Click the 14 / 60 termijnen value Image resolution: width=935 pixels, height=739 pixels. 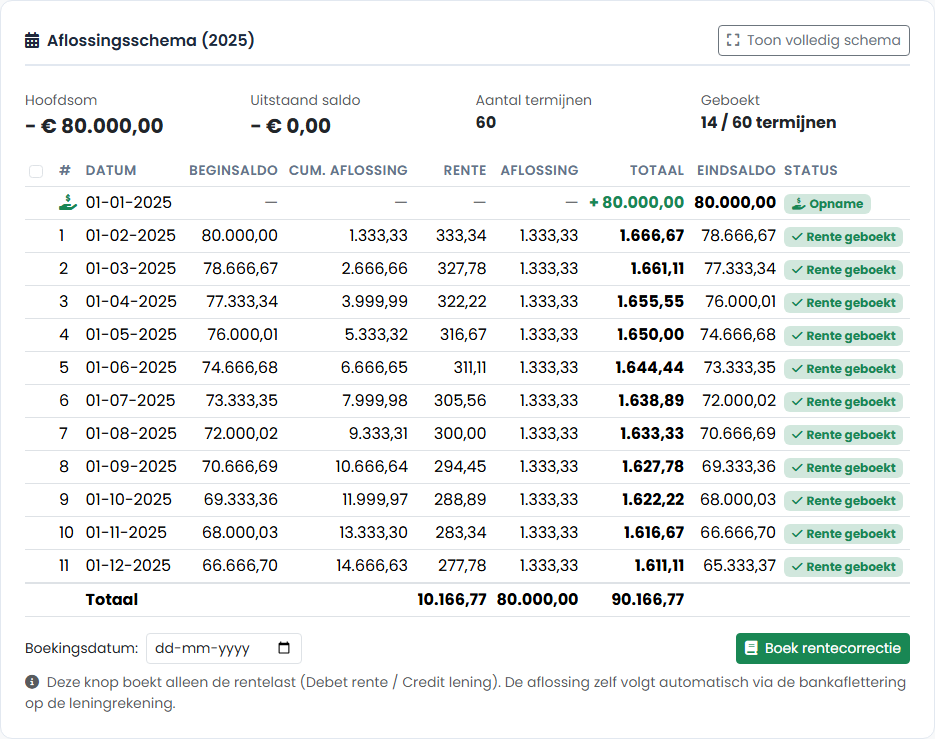click(768, 122)
